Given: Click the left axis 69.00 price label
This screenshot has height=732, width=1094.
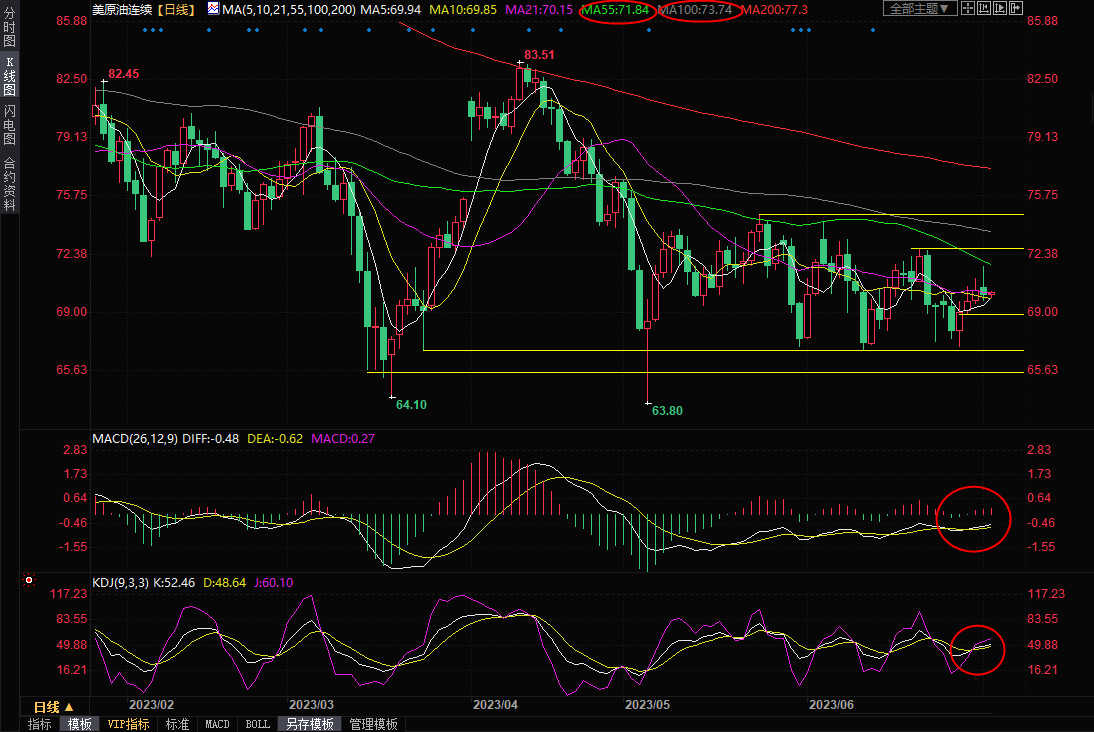Looking at the screenshot, I should (x=71, y=312).
